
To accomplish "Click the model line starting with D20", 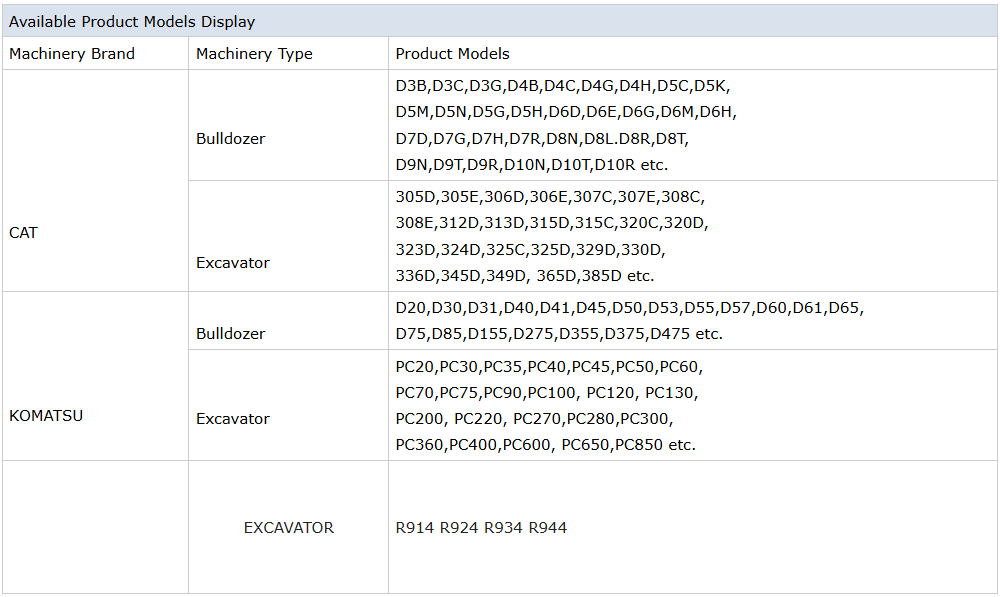I will point(629,308).
